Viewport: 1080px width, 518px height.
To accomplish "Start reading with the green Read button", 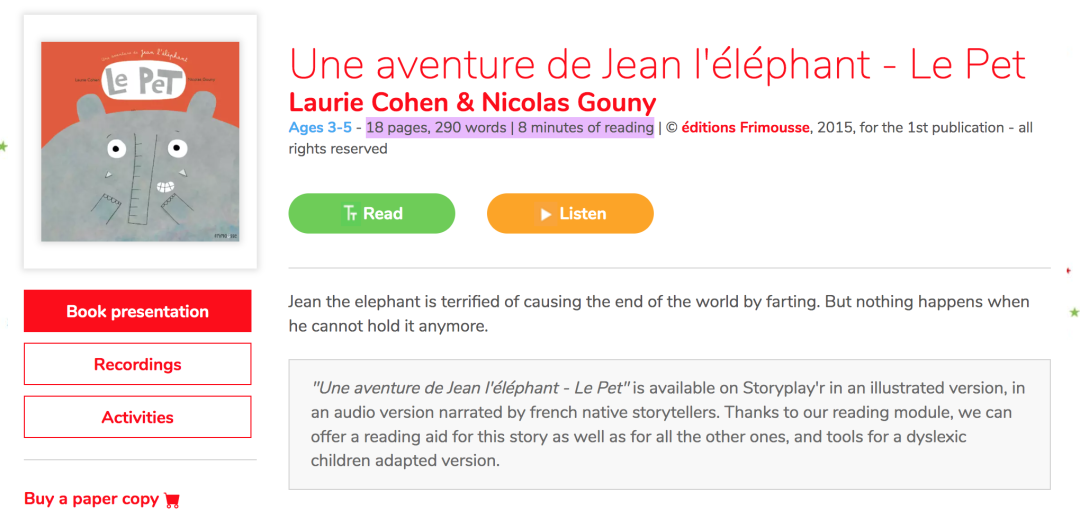I will pyautogui.click(x=372, y=214).
